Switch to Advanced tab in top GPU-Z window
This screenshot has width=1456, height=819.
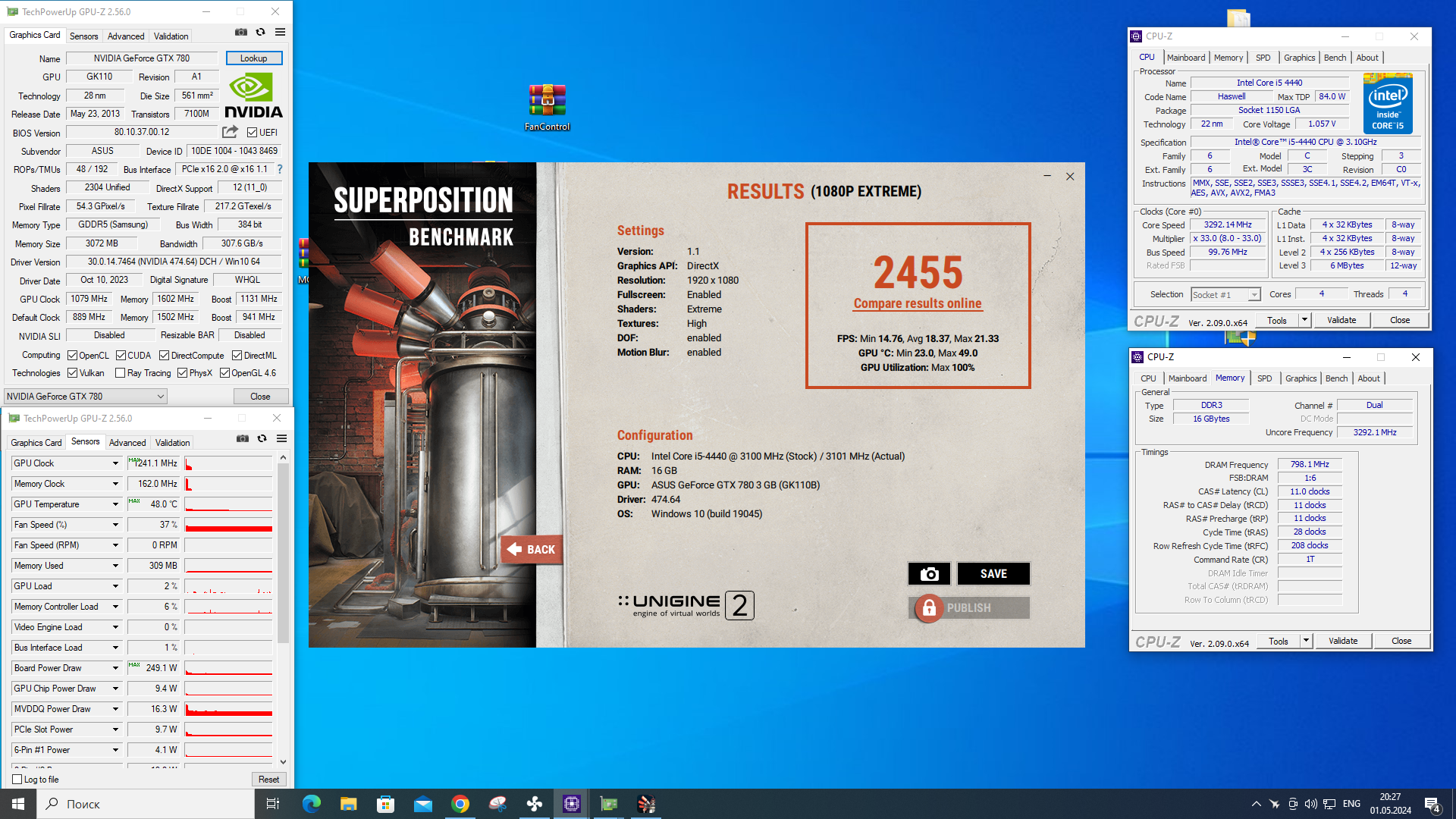[126, 36]
